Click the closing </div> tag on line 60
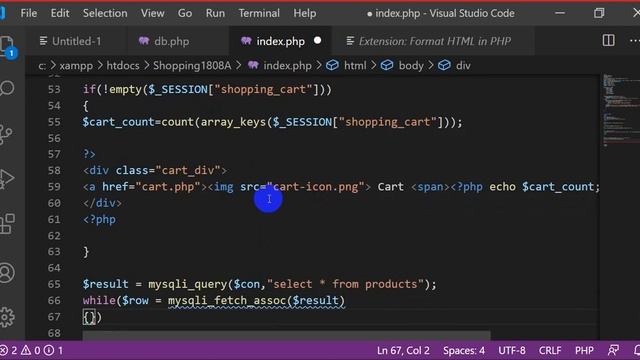The width and height of the screenshot is (640, 360). point(102,203)
